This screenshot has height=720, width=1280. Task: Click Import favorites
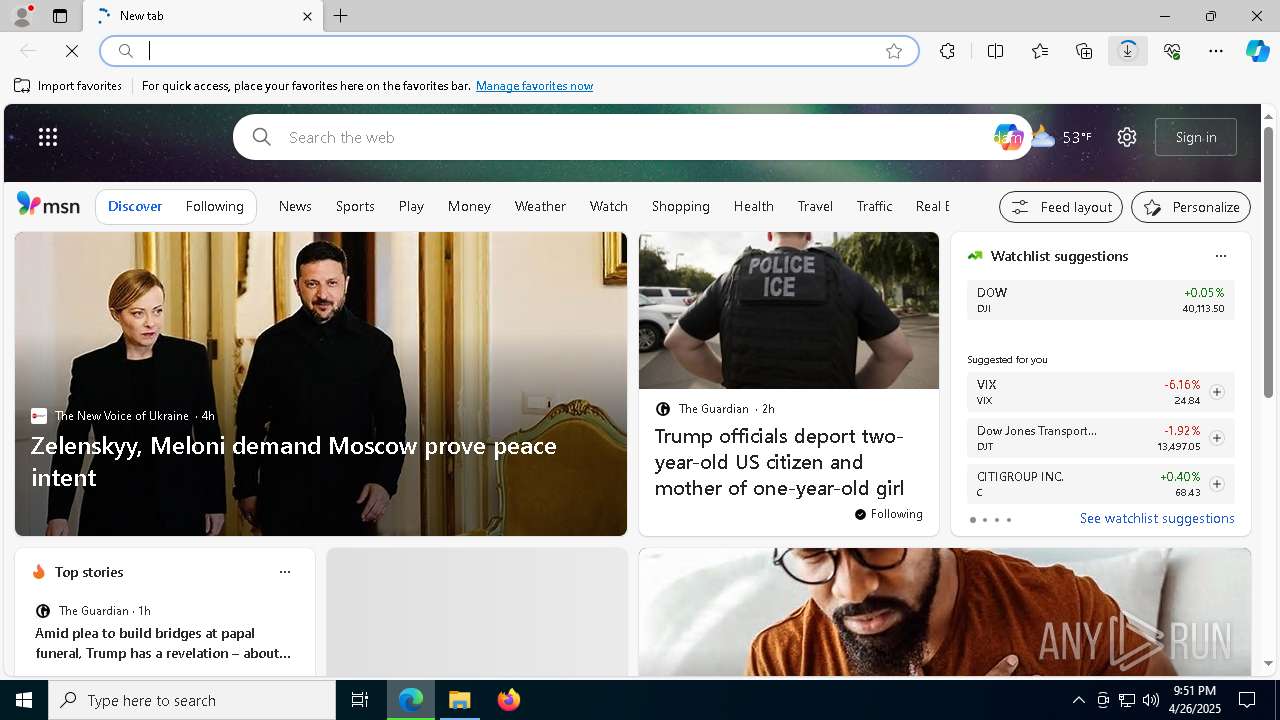click(68, 86)
